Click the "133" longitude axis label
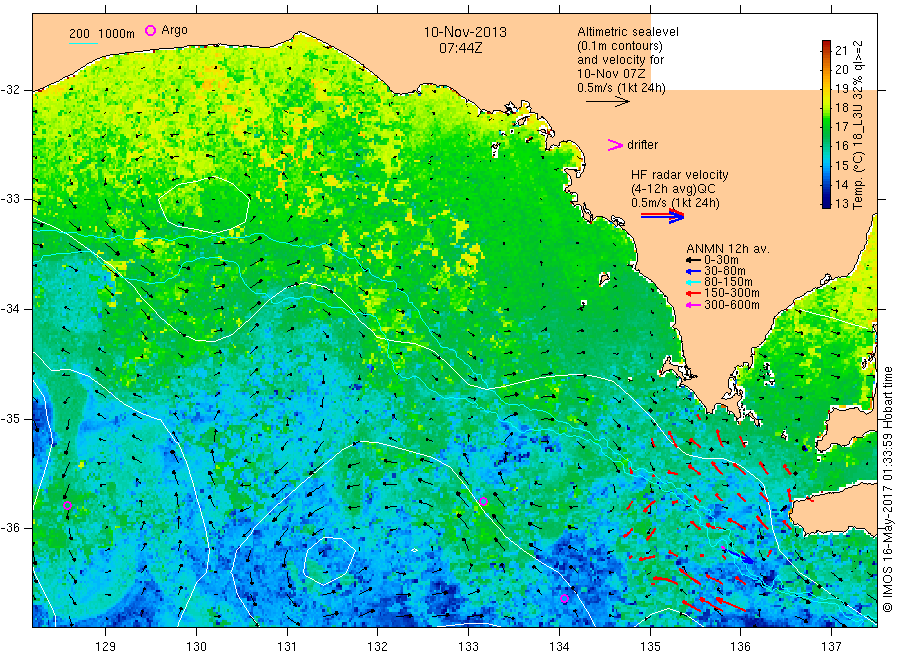Screen dimensions: 900x660 pos(468,647)
